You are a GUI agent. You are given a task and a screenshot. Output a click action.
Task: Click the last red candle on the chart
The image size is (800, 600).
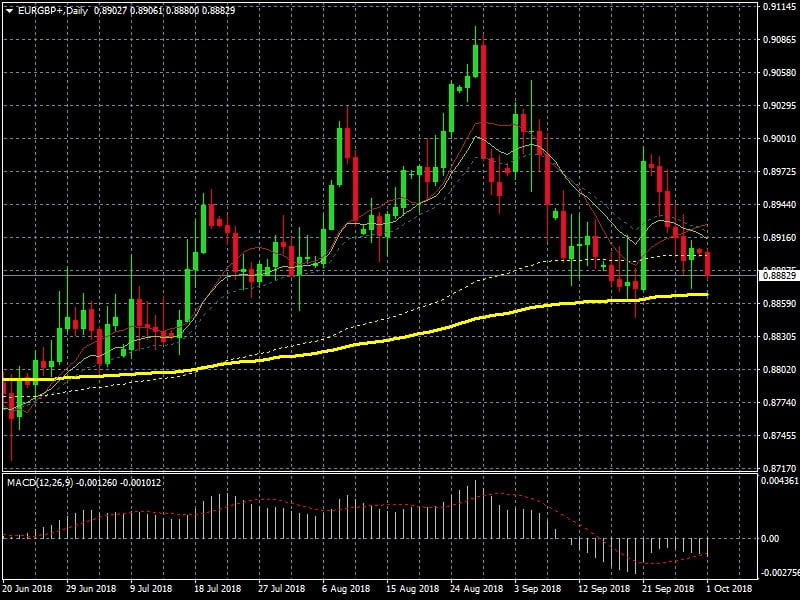click(708, 263)
